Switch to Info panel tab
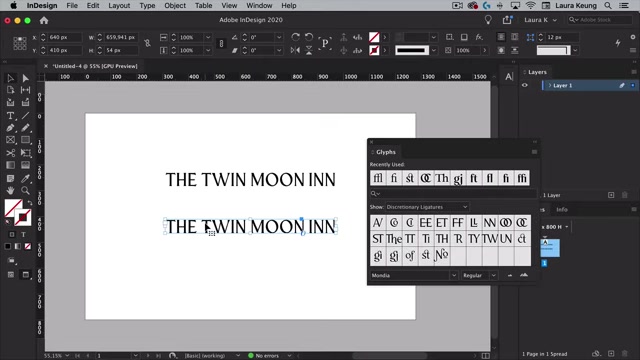Screen dimensions: 640x360 [x=562, y=209]
